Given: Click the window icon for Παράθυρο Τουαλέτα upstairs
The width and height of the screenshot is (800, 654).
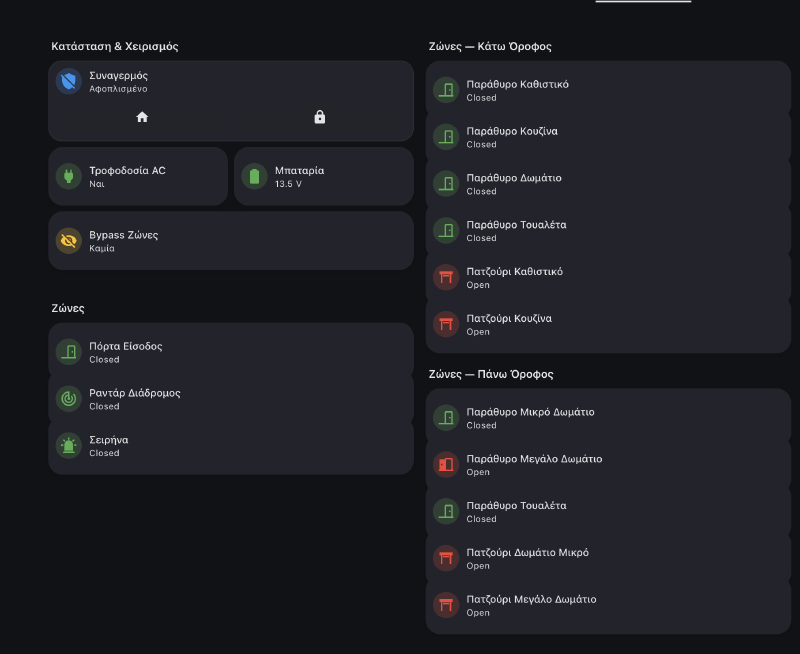Looking at the screenshot, I should [x=445, y=512].
